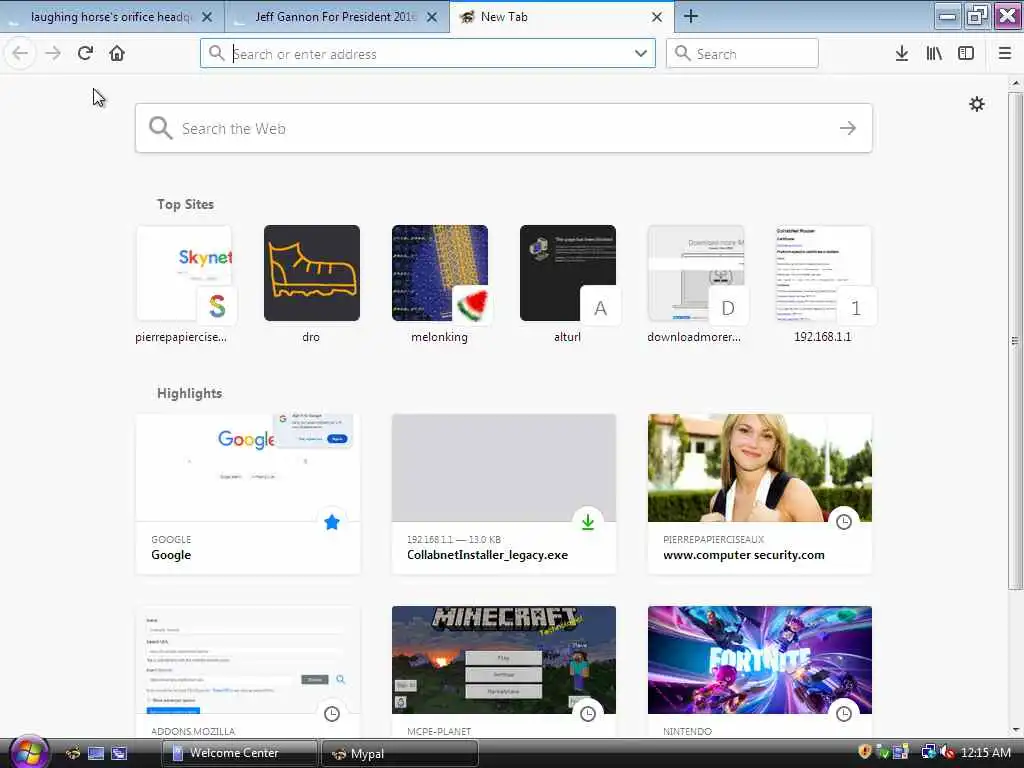The height and width of the screenshot is (768, 1024).
Task: Open the hamburger application menu
Action: tap(1005, 54)
